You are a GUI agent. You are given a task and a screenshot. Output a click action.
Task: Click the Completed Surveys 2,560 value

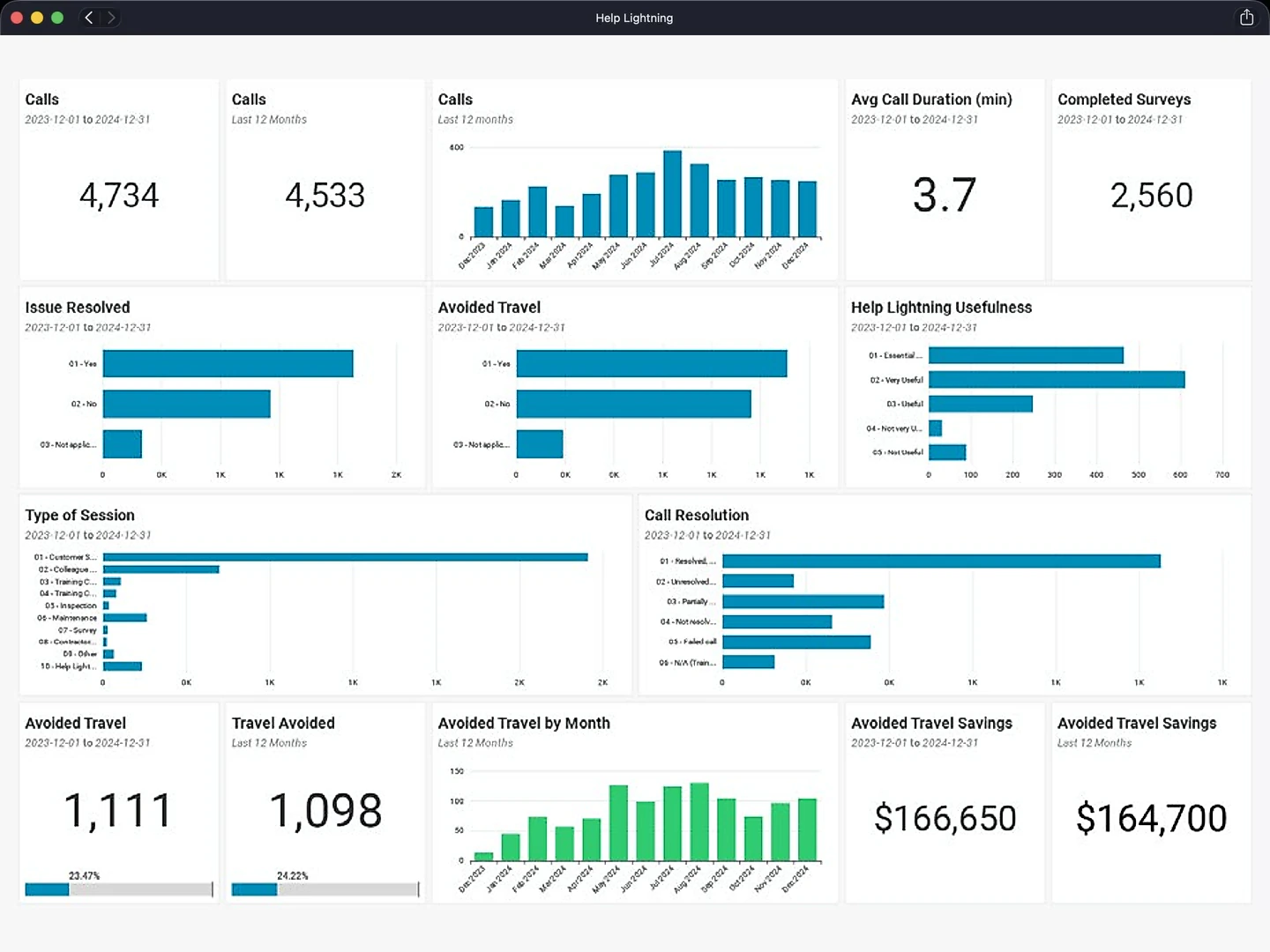1151,195
